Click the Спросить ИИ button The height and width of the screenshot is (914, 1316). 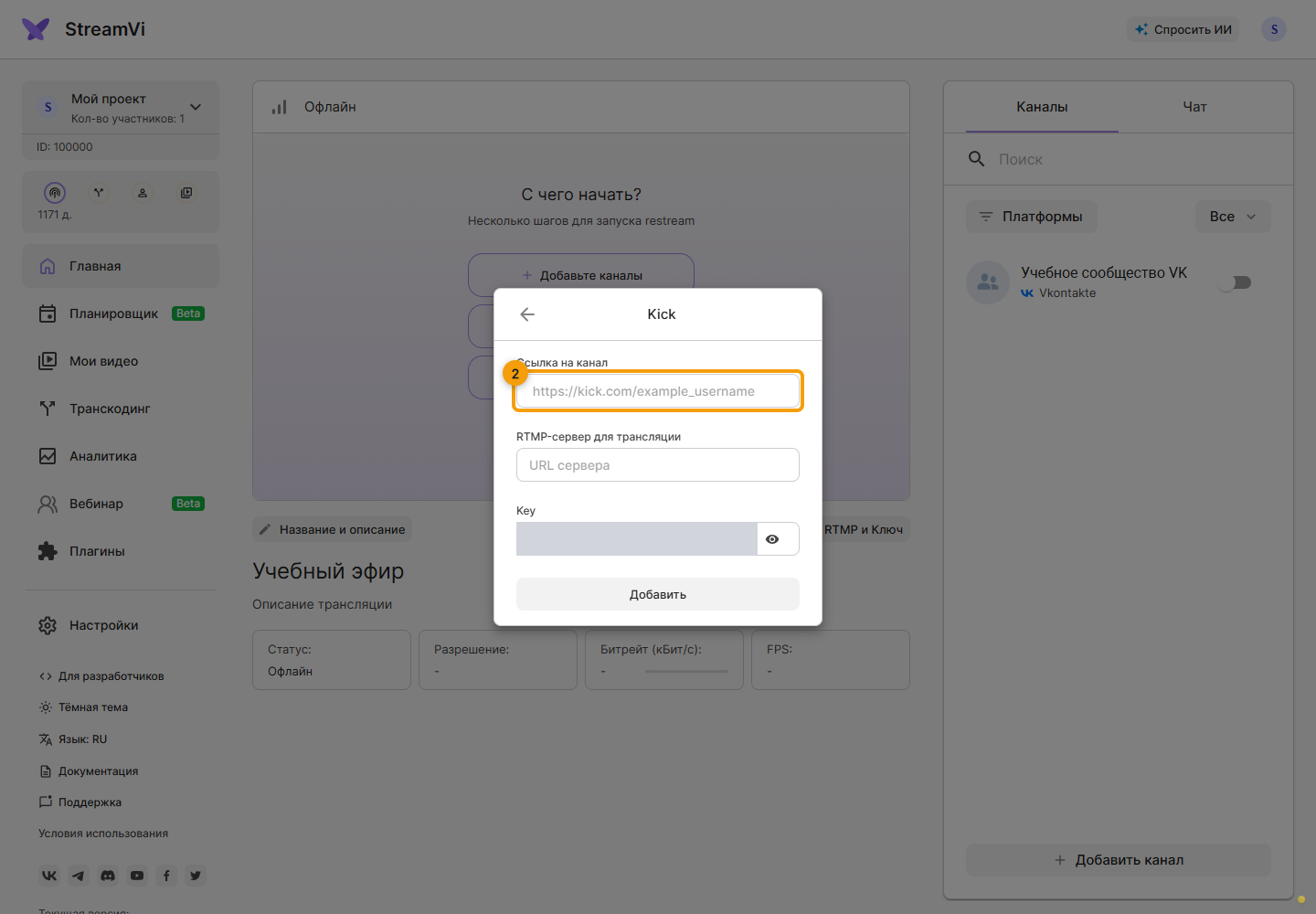[x=1183, y=29]
